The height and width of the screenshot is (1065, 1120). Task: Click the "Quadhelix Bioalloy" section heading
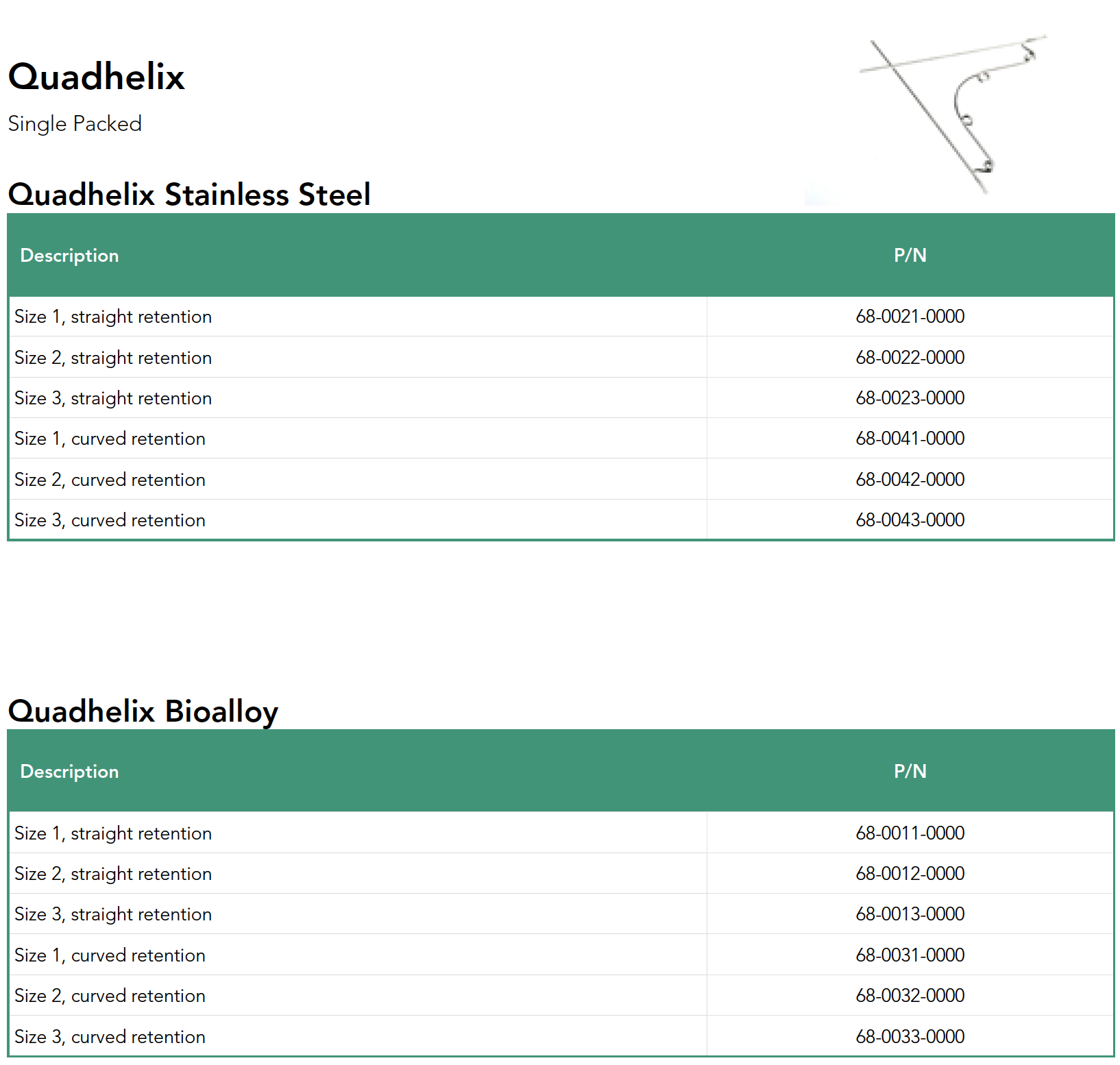pyautogui.click(x=143, y=711)
